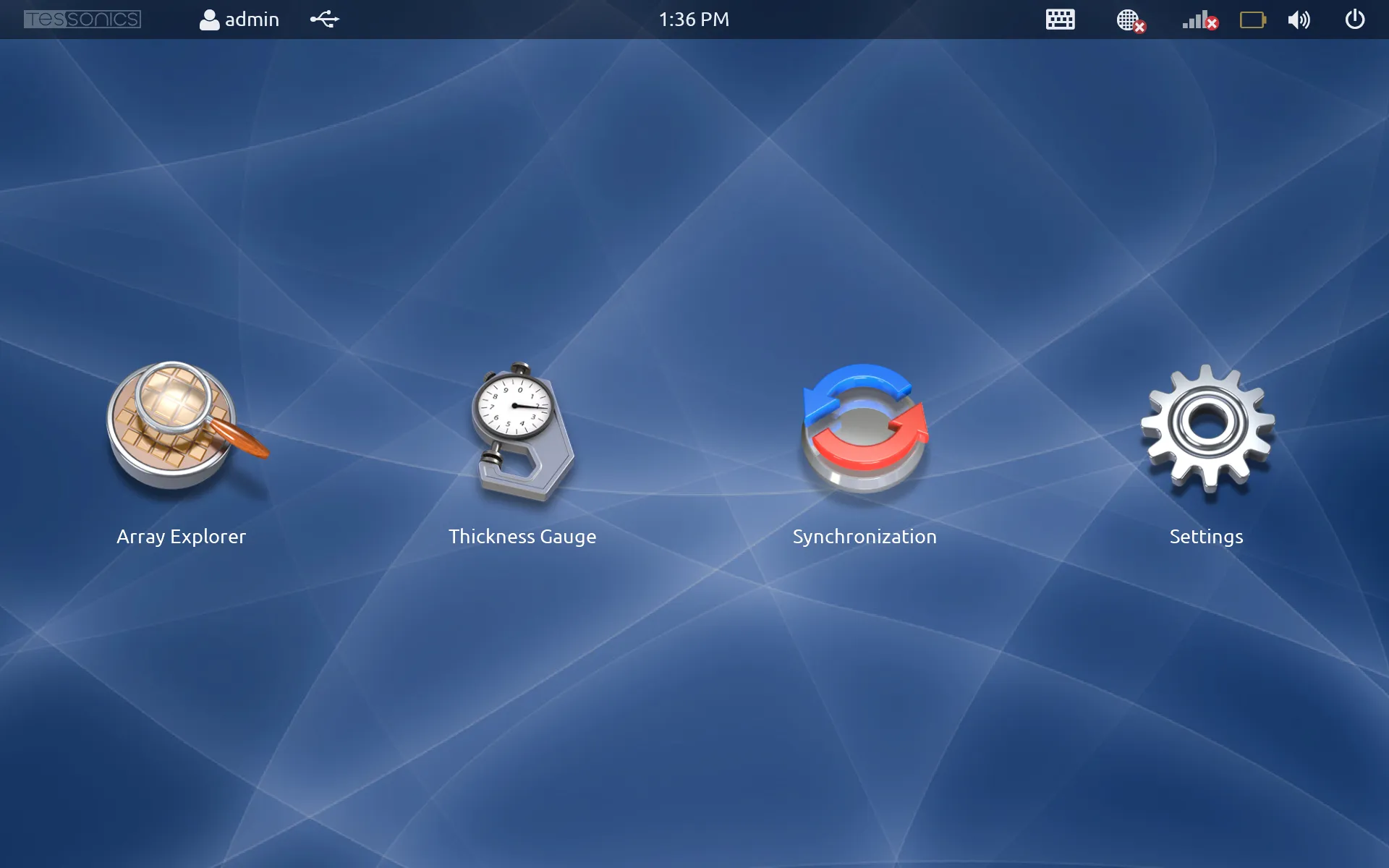
Task: Click the signal strength icon showing an error
Action: 1199,20
